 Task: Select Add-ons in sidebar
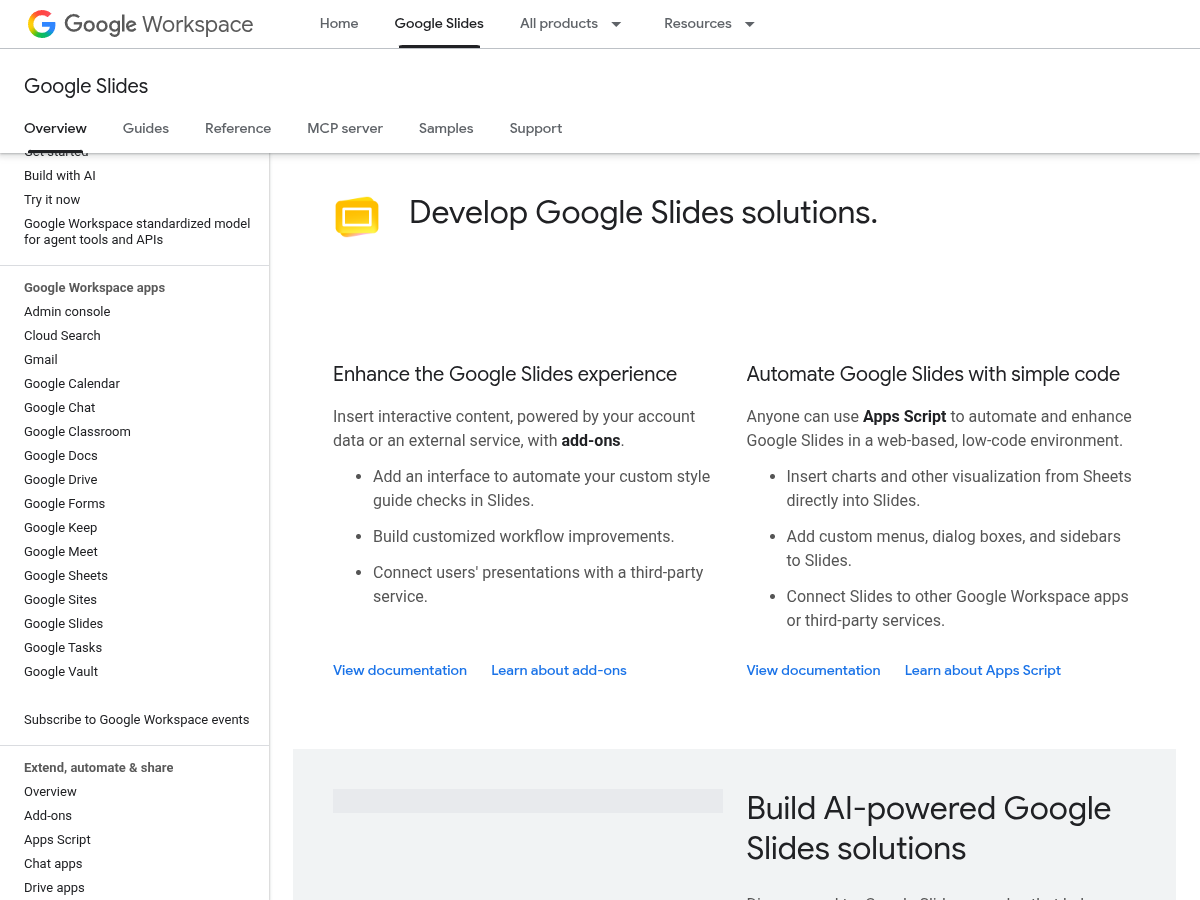pos(48,815)
